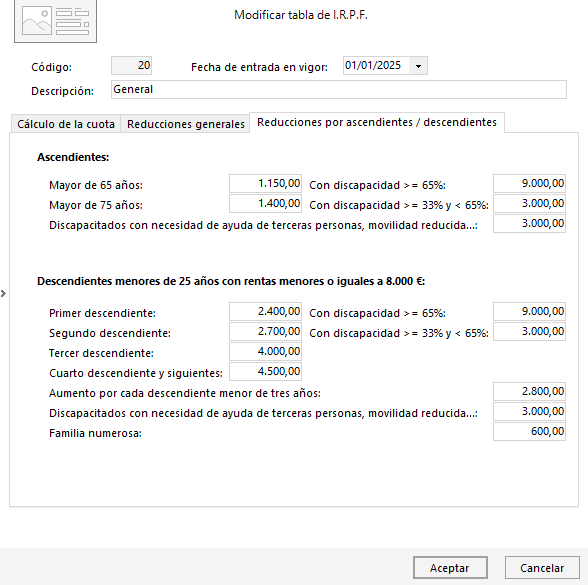Click the Modificar tabla de I.R.P.F. title

tap(301, 15)
